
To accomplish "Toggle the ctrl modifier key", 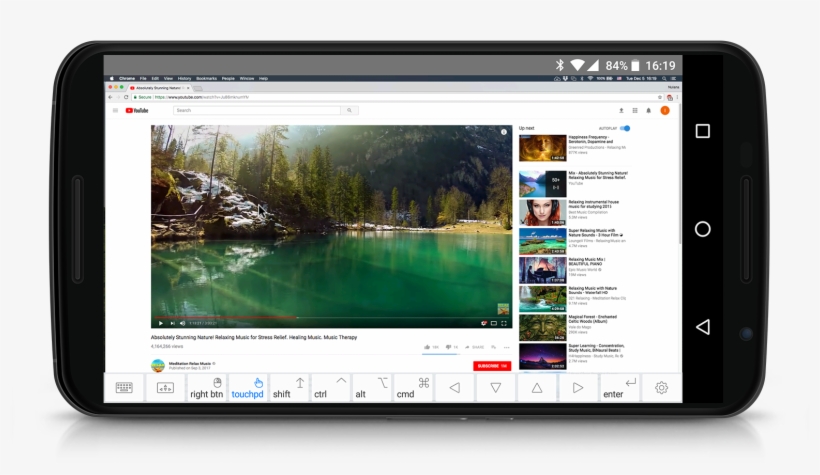I will click(330, 388).
